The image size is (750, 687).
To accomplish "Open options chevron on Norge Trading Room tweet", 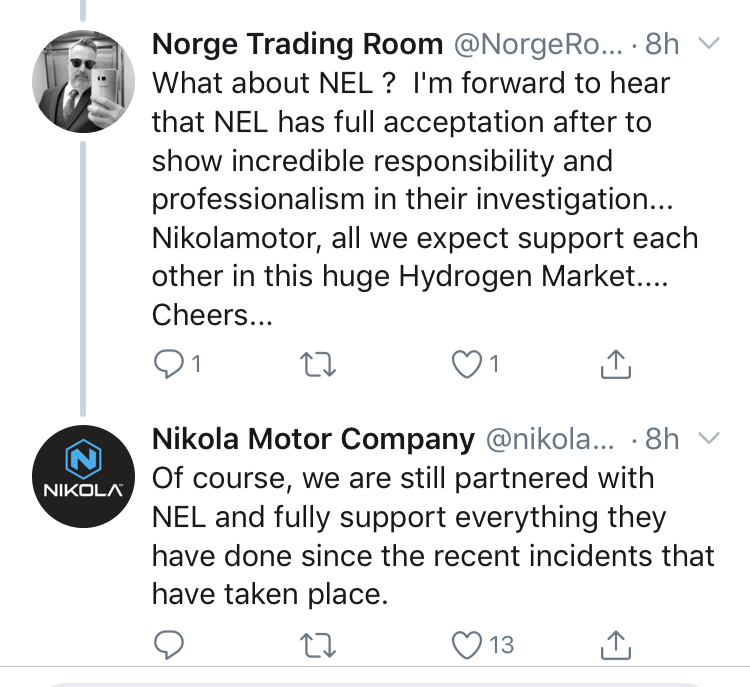I will tap(707, 44).
